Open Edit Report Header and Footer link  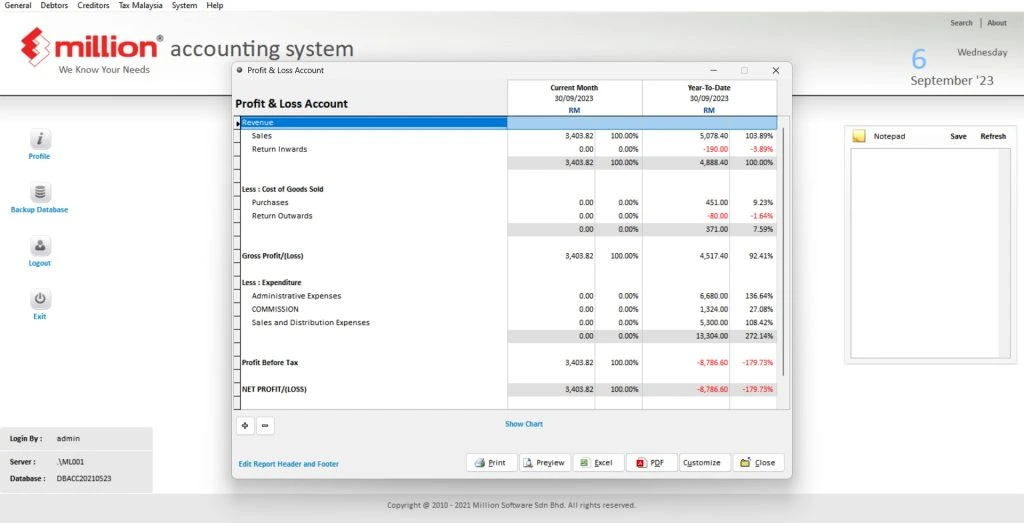[x=288, y=464]
